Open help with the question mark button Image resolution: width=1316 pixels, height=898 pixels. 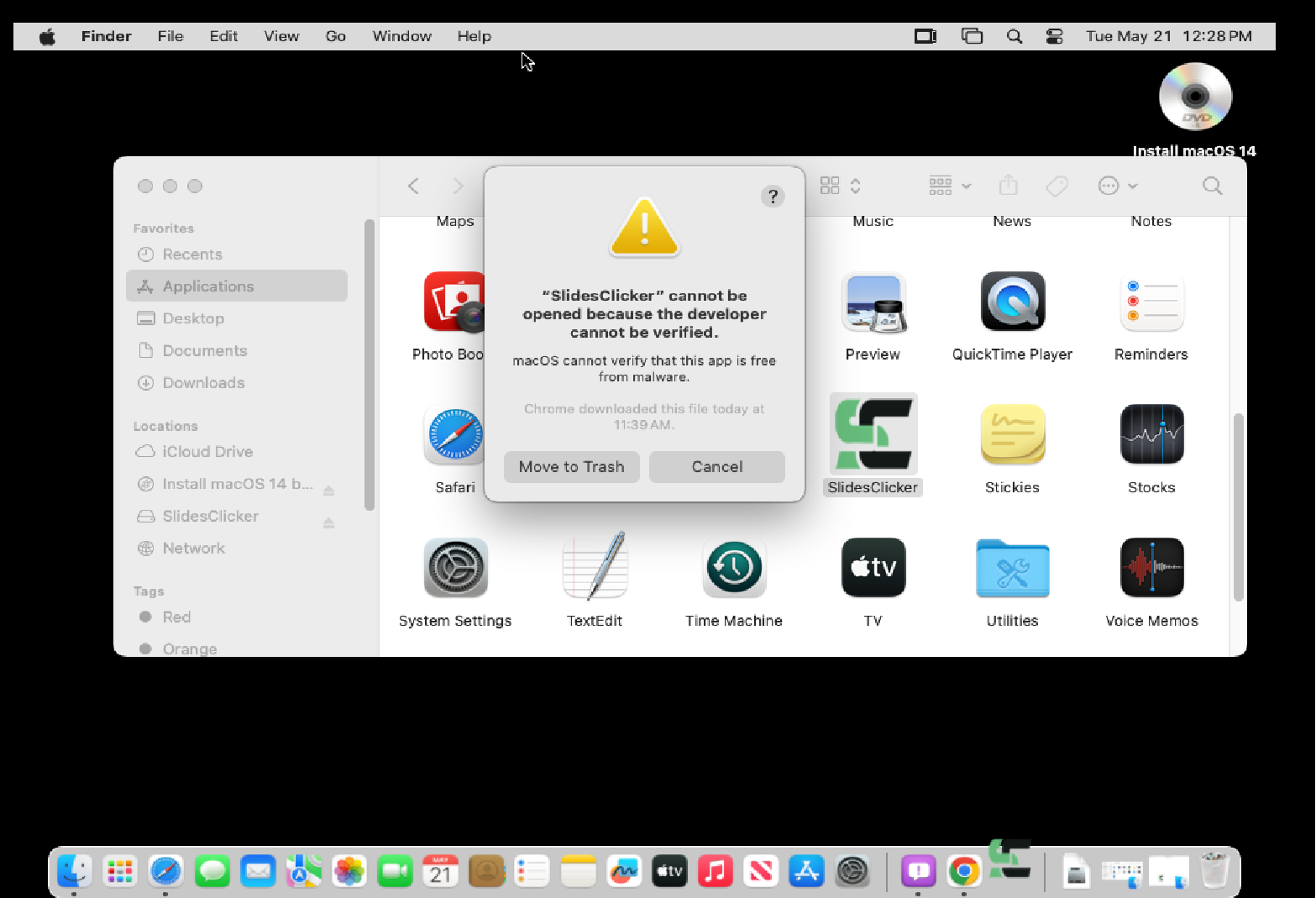click(x=773, y=197)
